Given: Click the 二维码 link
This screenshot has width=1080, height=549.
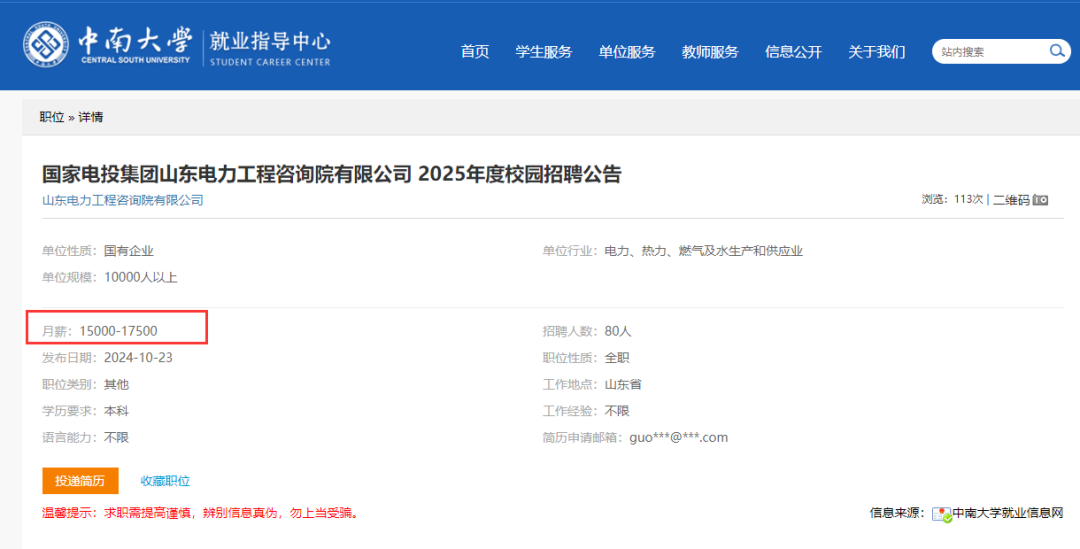Looking at the screenshot, I should [x=1011, y=200].
